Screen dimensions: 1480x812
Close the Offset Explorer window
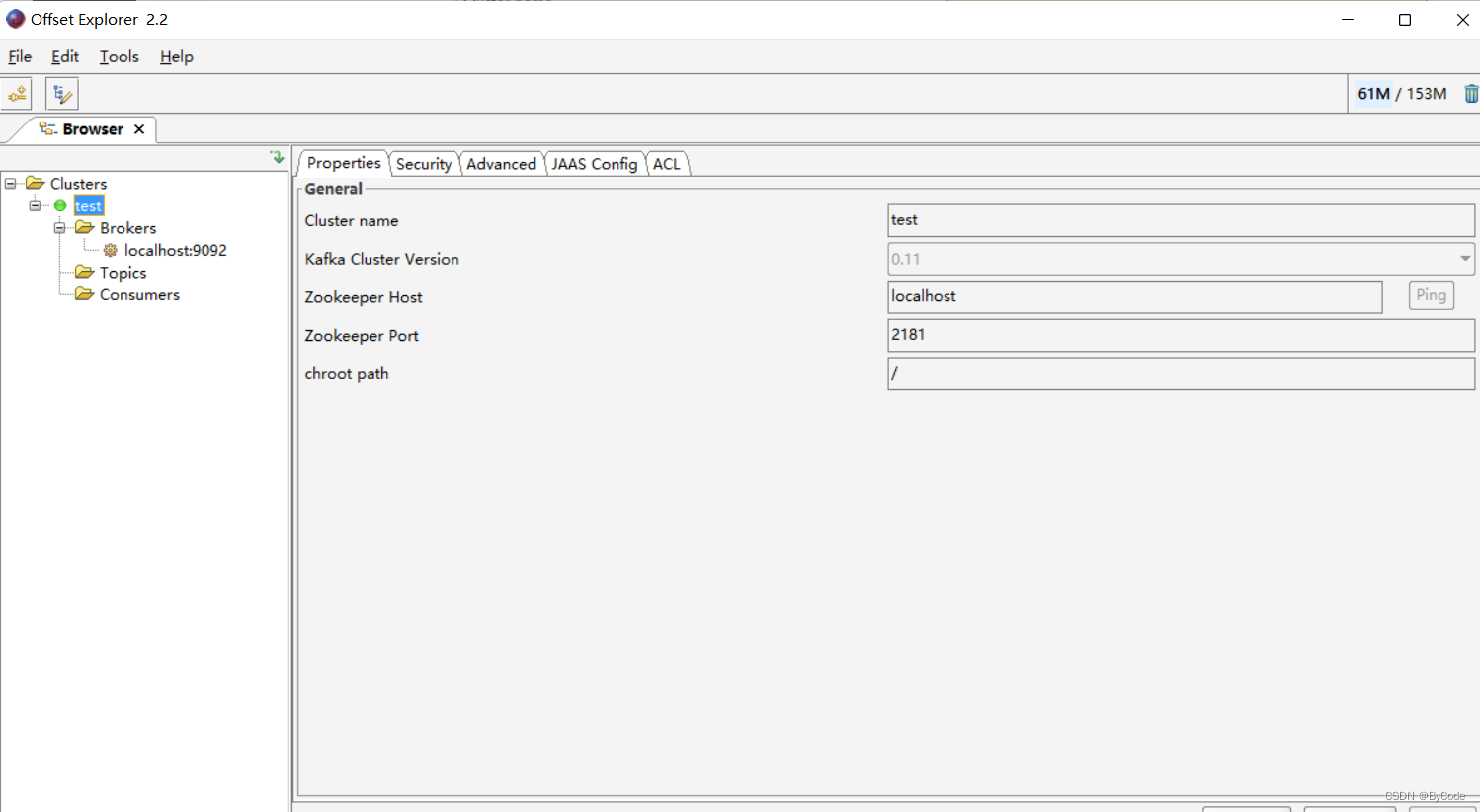pos(1462,20)
